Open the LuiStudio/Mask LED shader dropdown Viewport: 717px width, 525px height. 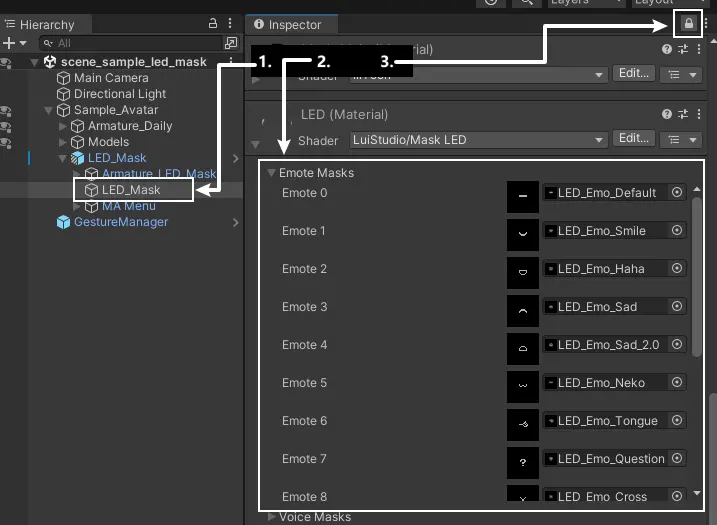click(477, 140)
